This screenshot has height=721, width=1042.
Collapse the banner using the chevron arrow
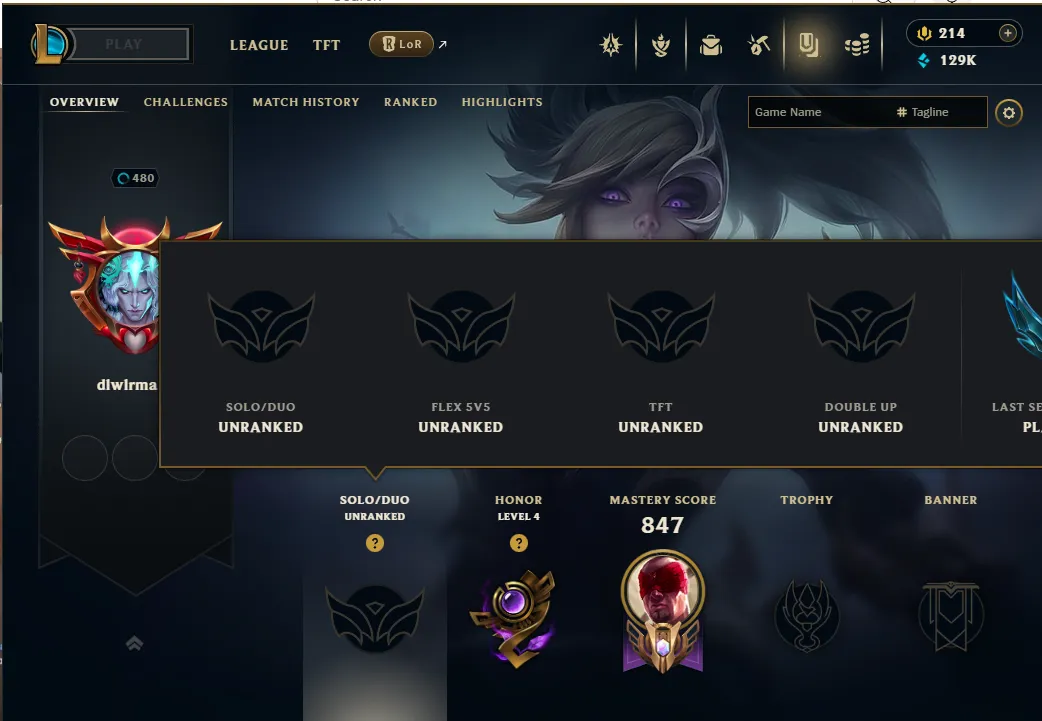(x=134, y=643)
